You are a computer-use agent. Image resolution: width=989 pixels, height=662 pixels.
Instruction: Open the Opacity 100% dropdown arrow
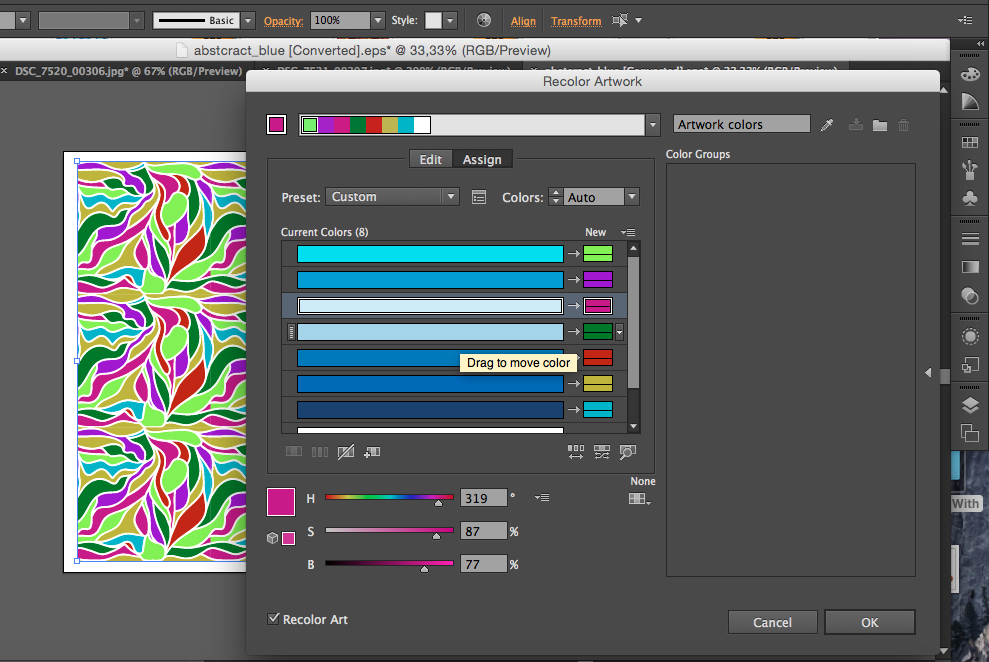377,20
